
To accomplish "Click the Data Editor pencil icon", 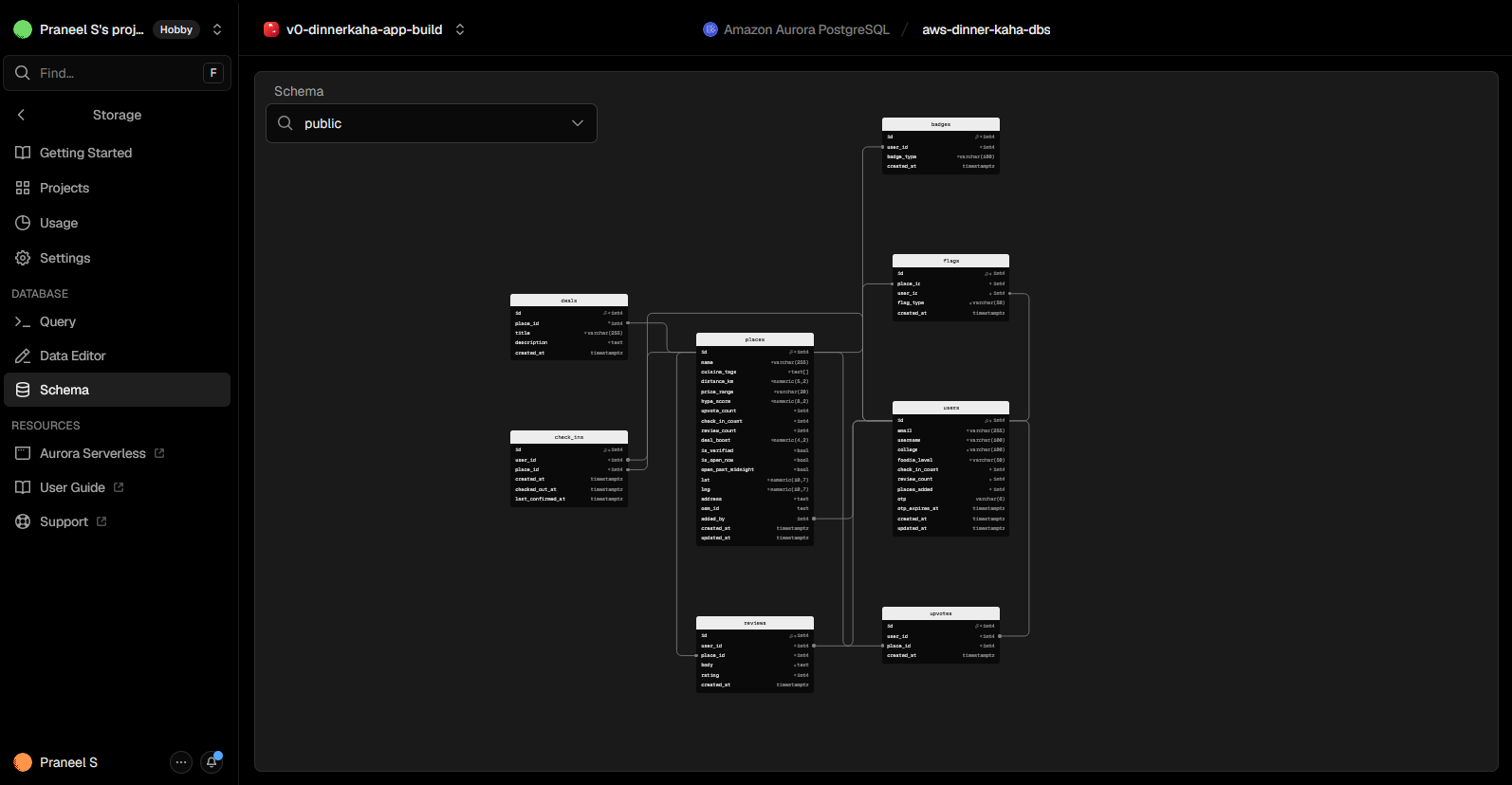I will coord(23,356).
